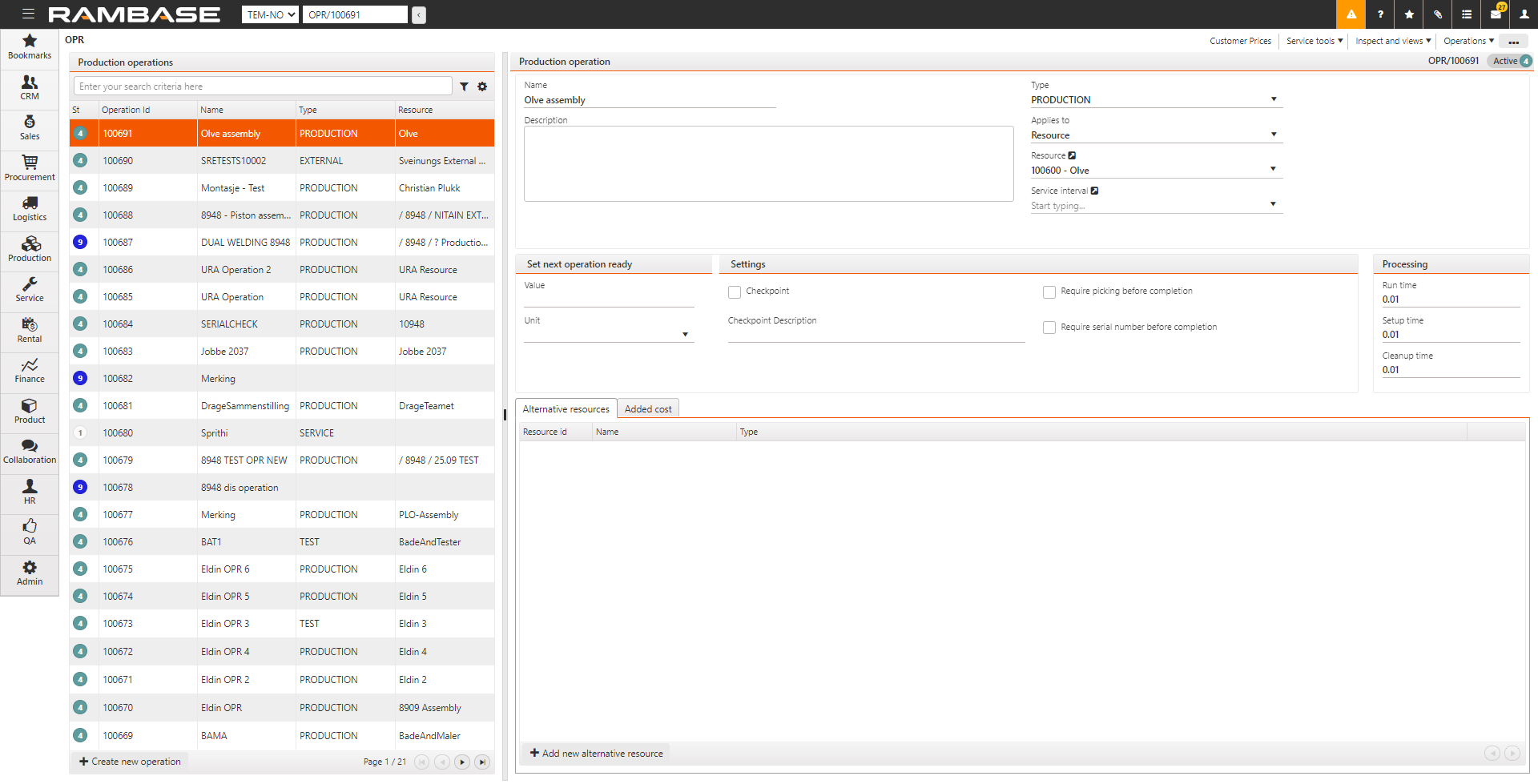Viewport: 1538px width, 784px height.
Task: Go to next page of operations
Action: tap(462, 762)
